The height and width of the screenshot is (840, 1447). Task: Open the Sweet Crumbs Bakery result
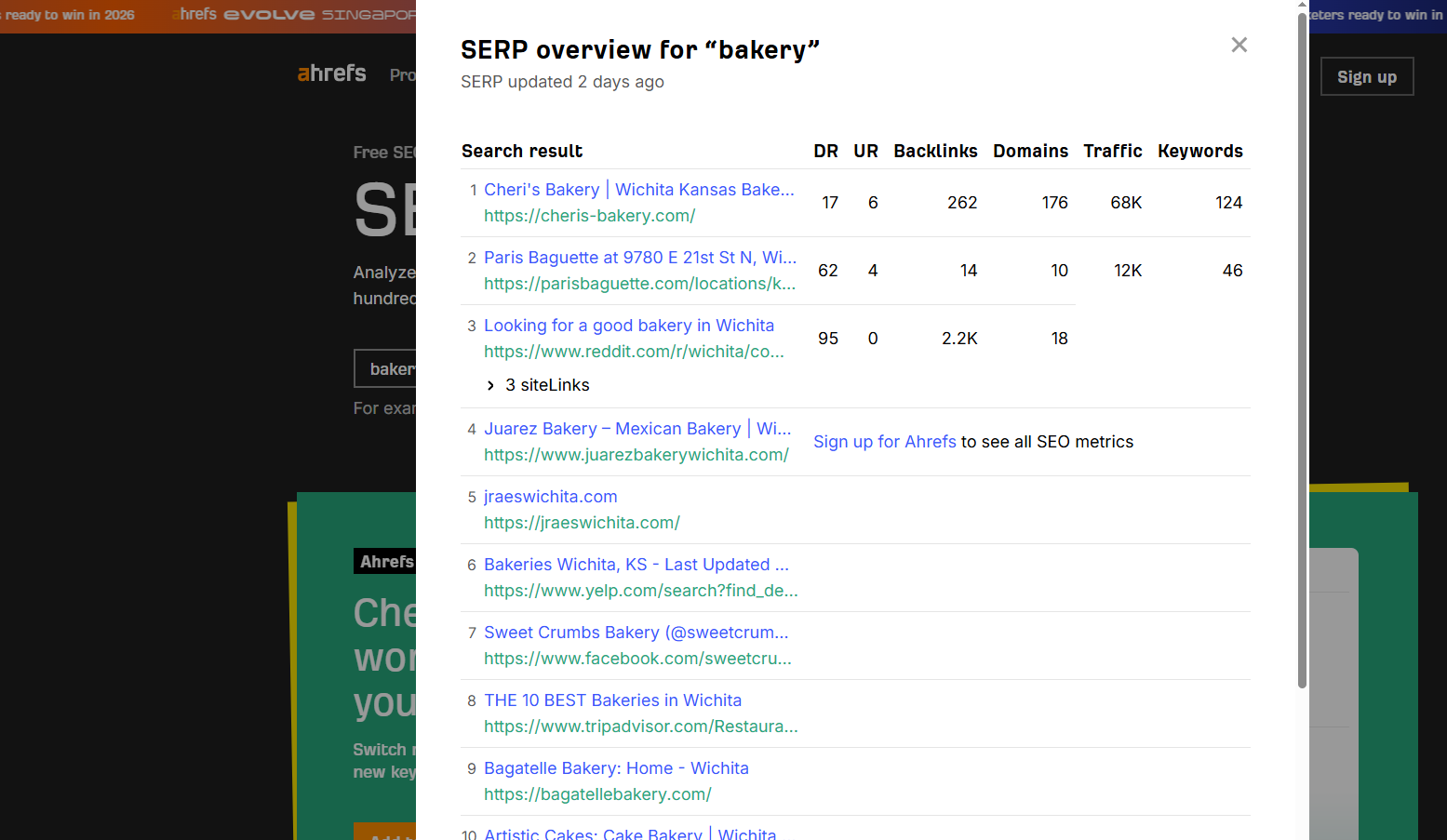[x=636, y=633]
